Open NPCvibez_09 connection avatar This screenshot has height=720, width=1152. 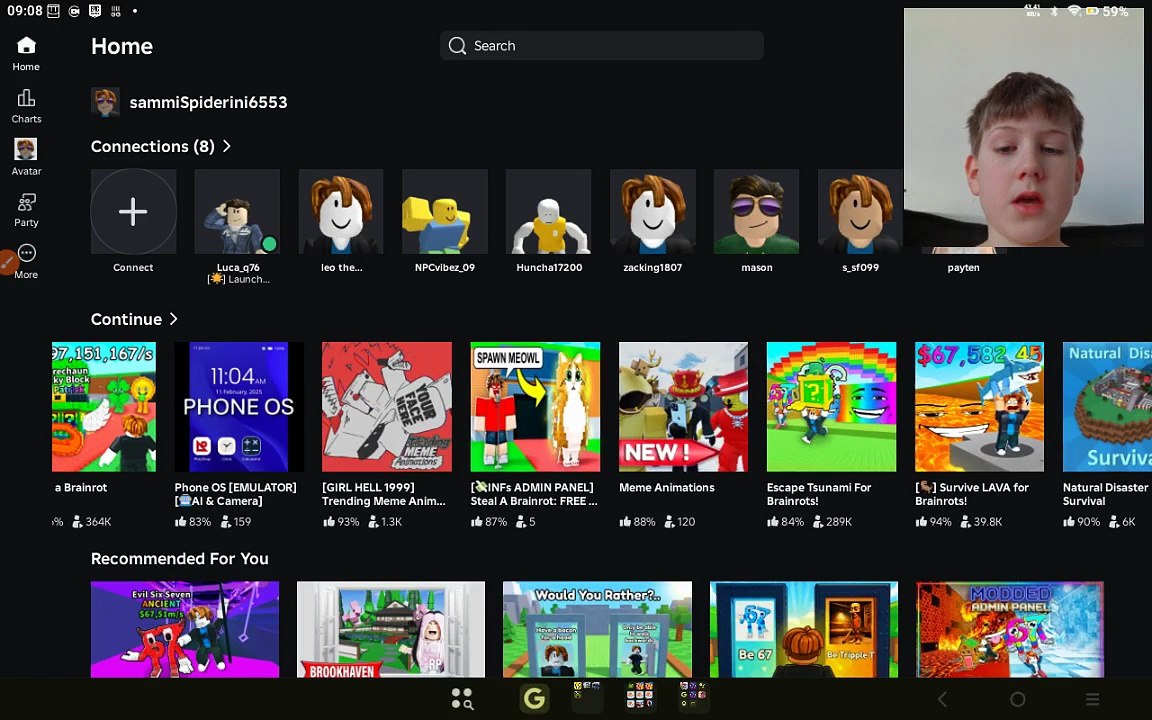[444, 212]
